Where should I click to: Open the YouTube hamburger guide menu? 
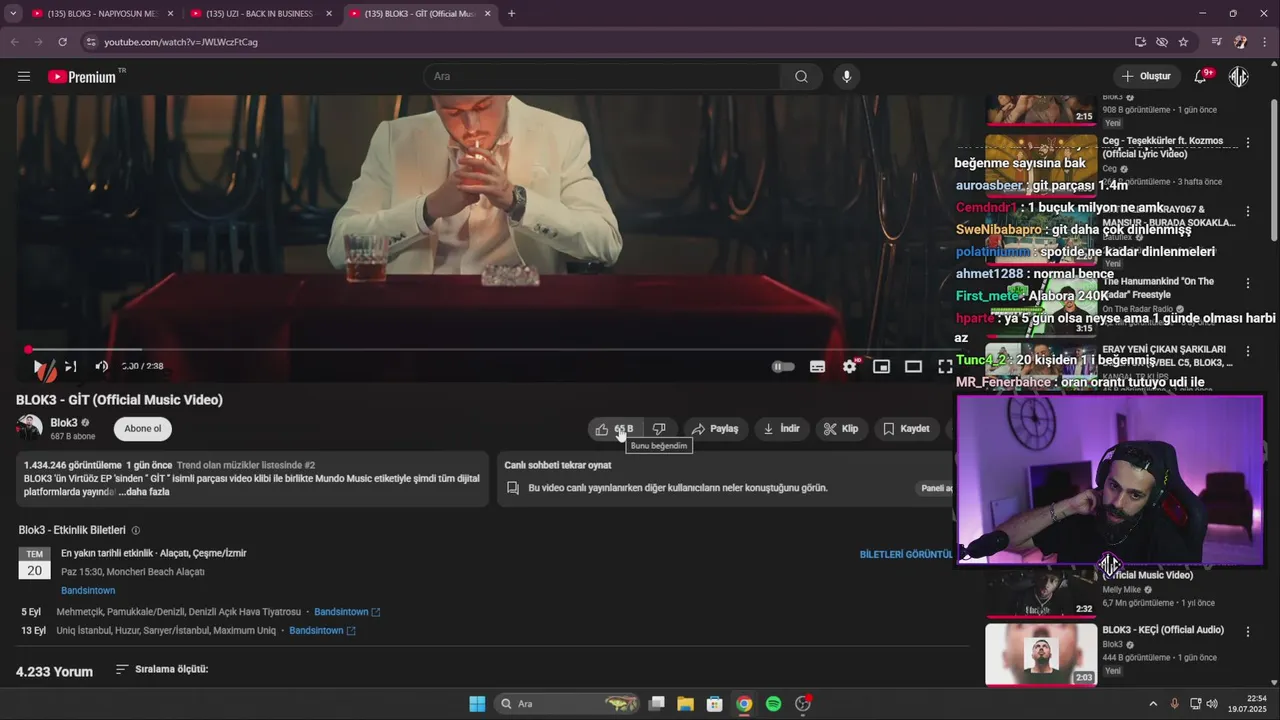(24, 76)
